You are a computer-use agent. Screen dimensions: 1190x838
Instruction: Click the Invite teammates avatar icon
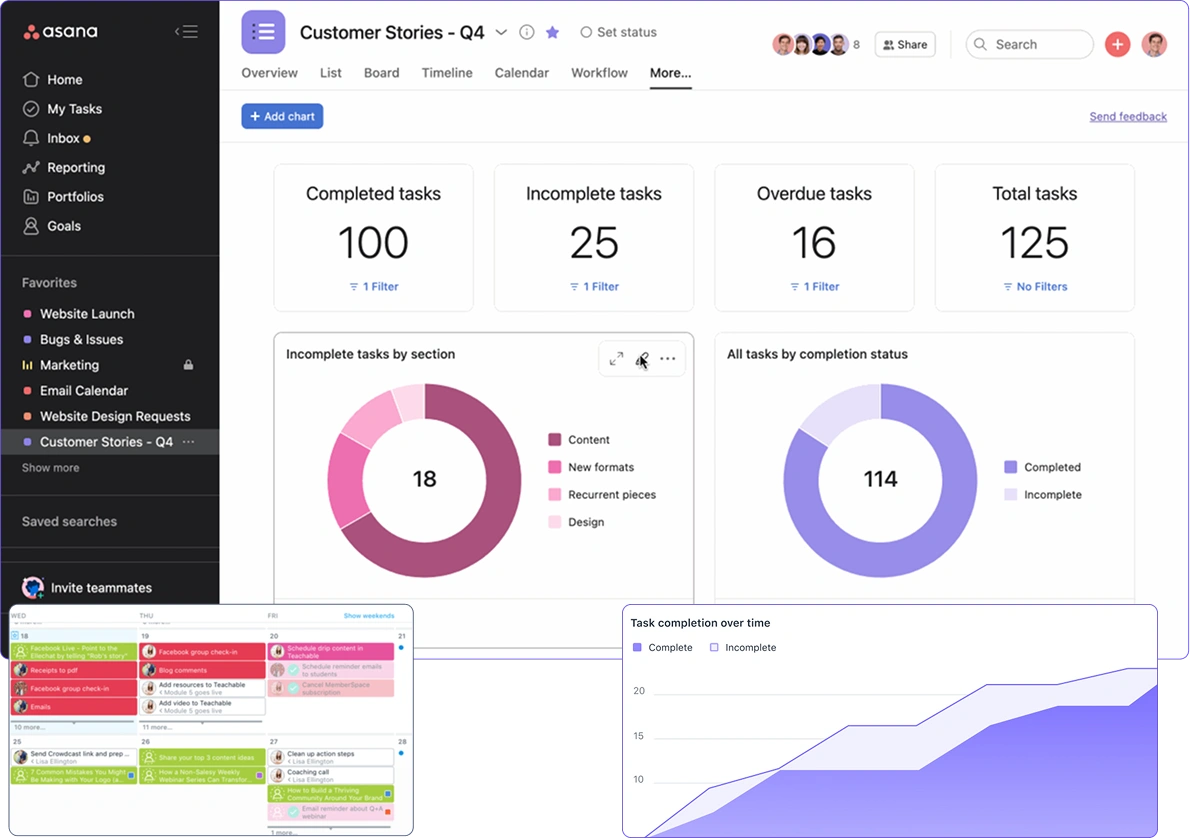pos(33,588)
